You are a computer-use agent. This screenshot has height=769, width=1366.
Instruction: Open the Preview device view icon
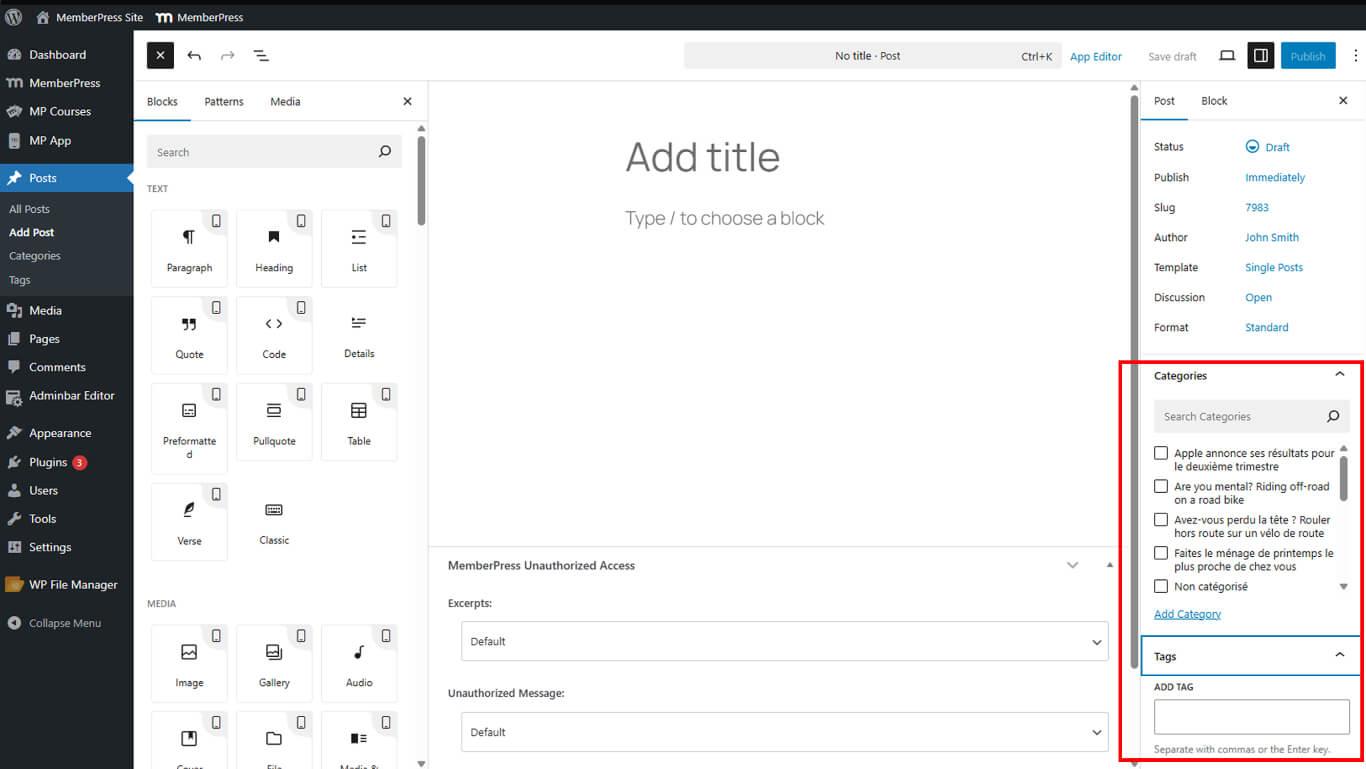coord(1227,56)
